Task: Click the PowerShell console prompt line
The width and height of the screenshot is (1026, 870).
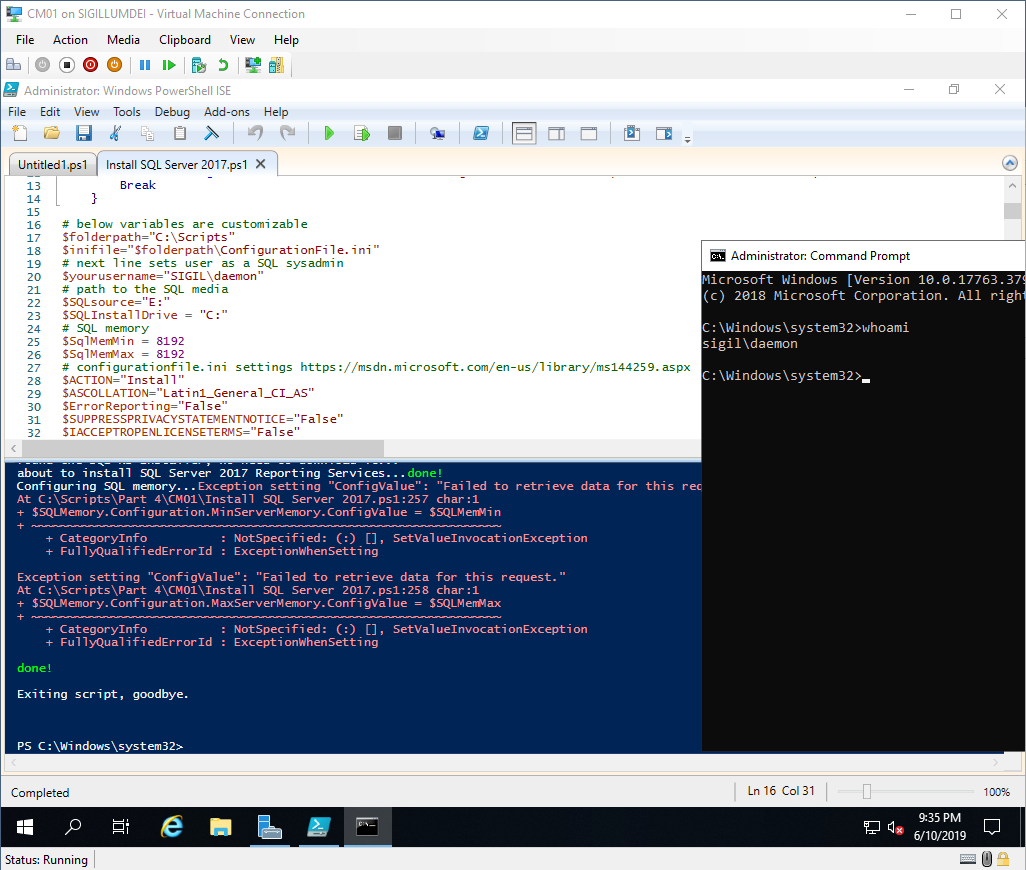Action: [x=99, y=746]
